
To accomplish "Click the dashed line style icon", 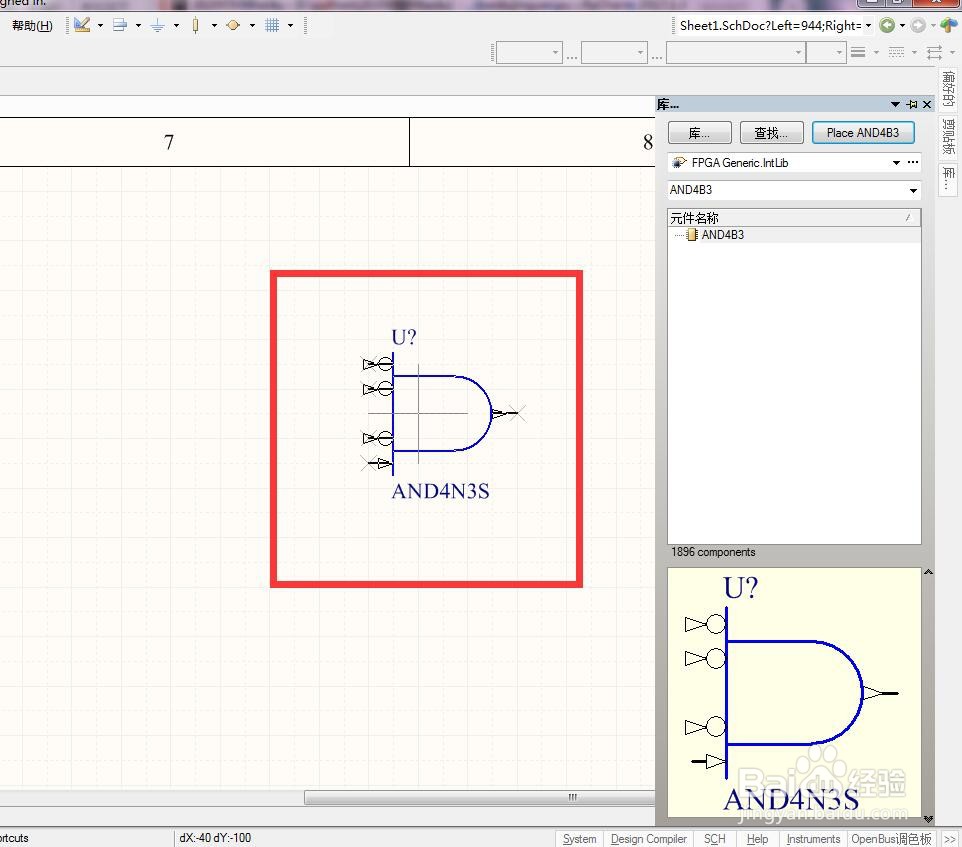I will click(896, 53).
